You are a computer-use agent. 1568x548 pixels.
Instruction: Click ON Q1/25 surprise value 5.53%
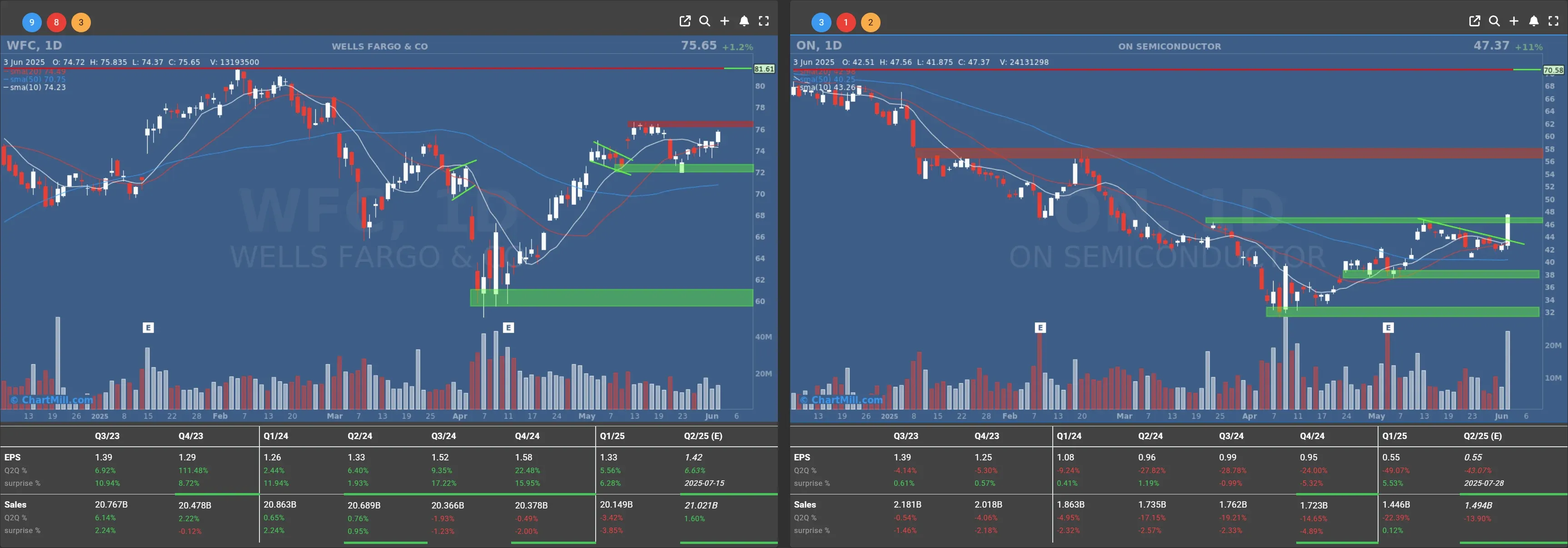point(1393,484)
